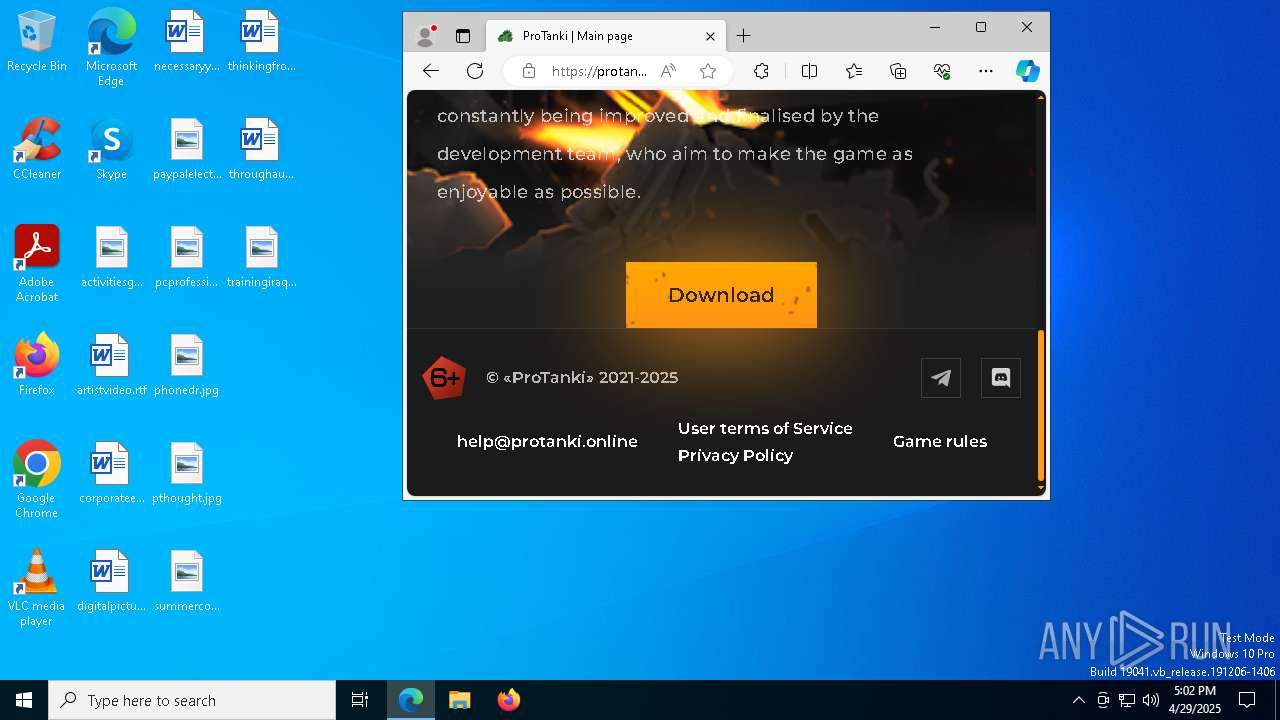
Task: Select VLC media player shortcut
Action: click(x=37, y=588)
